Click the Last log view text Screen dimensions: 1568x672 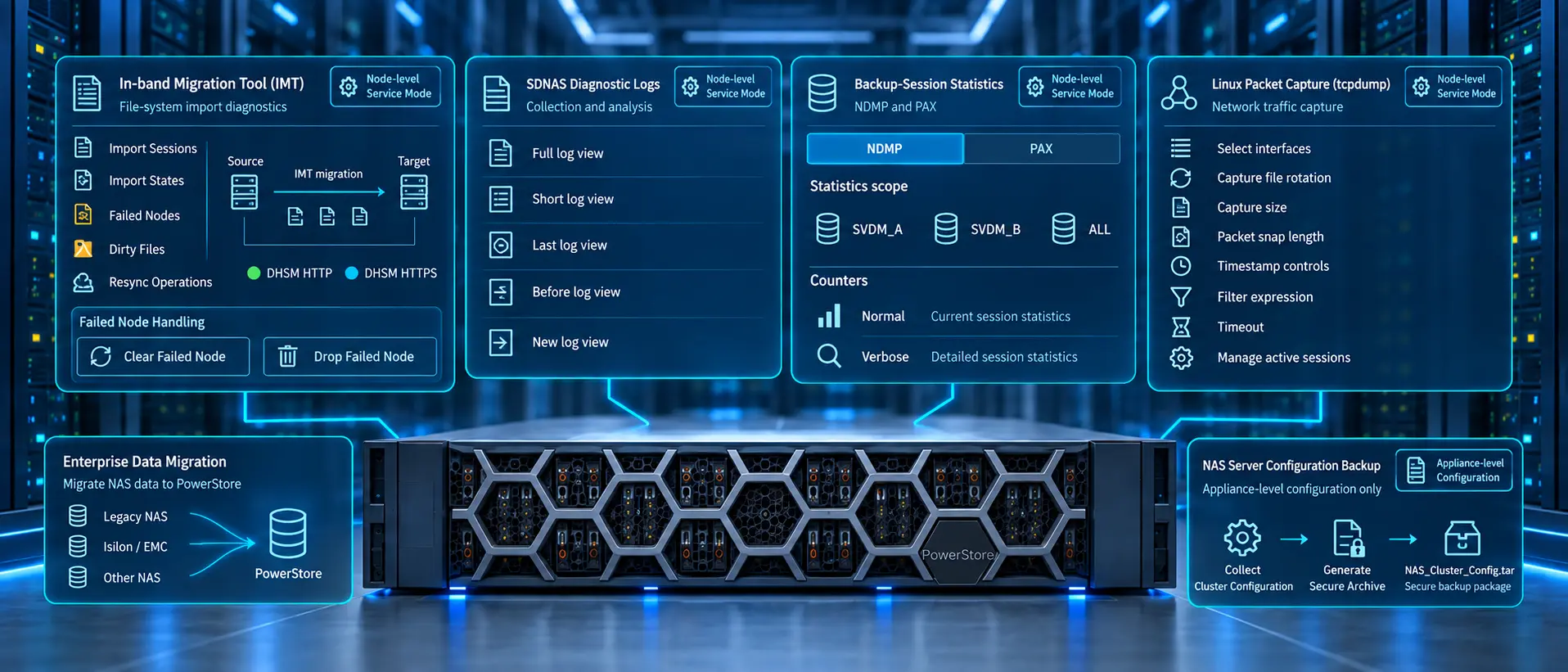(x=570, y=245)
